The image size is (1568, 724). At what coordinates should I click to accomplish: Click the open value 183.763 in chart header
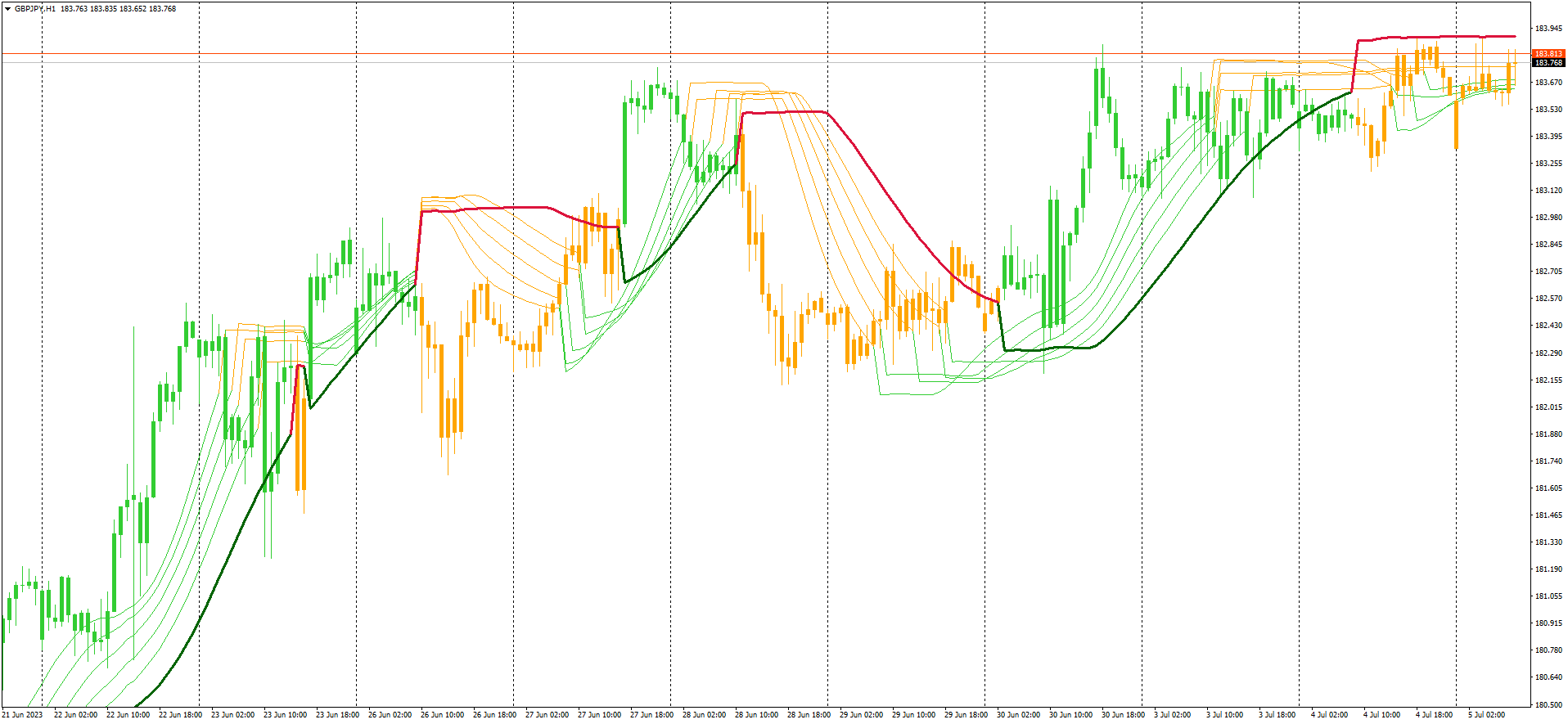pos(74,9)
